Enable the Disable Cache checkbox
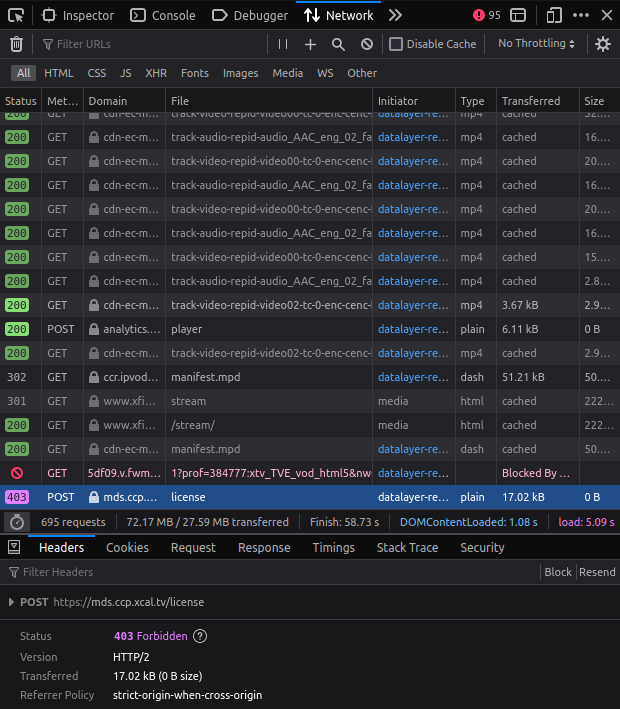The height and width of the screenshot is (709, 620). pos(396,44)
